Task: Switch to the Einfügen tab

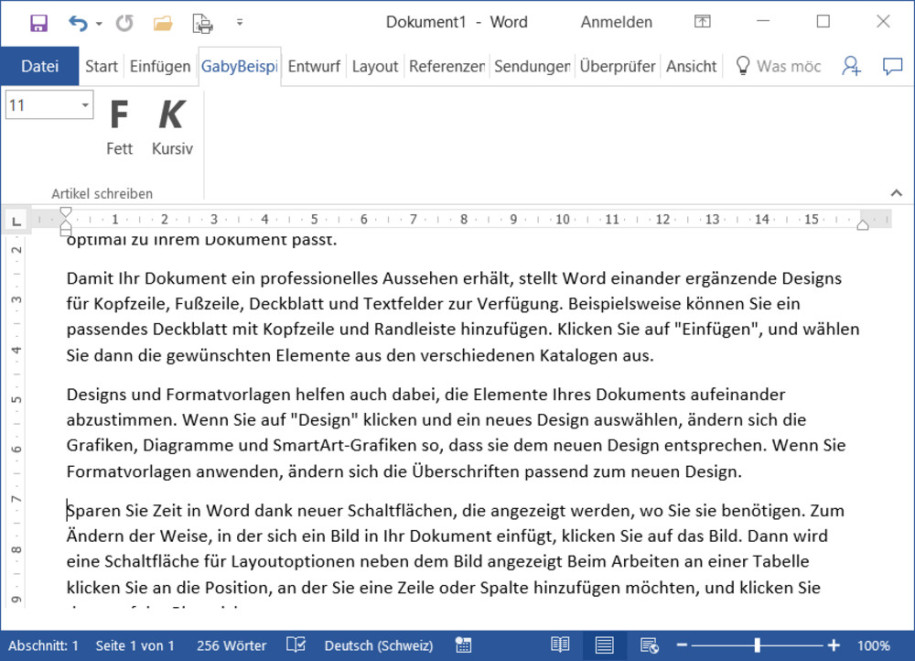Action: pyautogui.click(x=160, y=66)
